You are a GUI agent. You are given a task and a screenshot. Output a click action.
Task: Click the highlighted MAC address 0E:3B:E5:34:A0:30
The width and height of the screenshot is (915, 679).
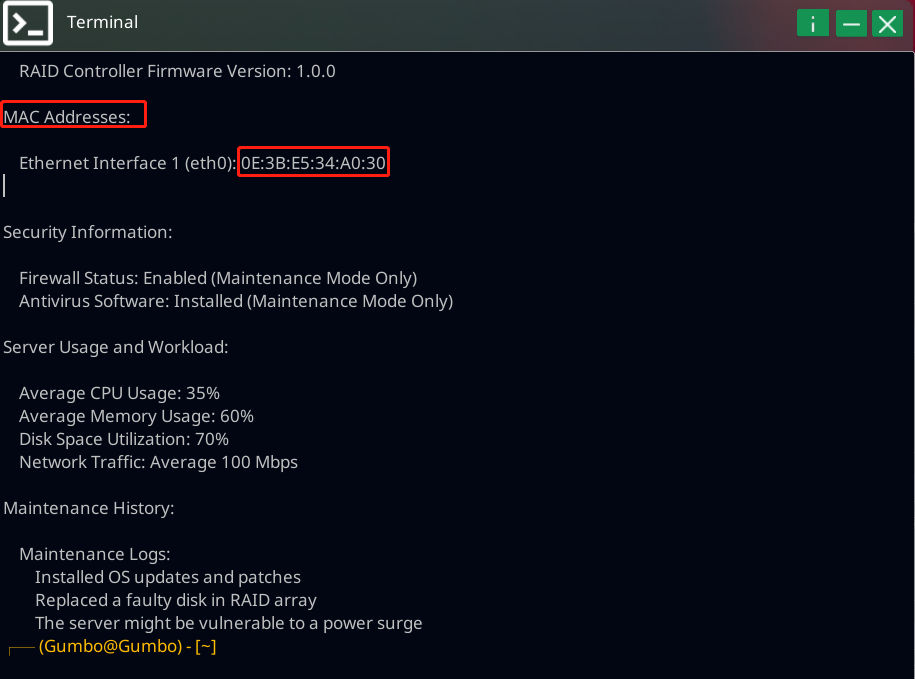point(313,163)
